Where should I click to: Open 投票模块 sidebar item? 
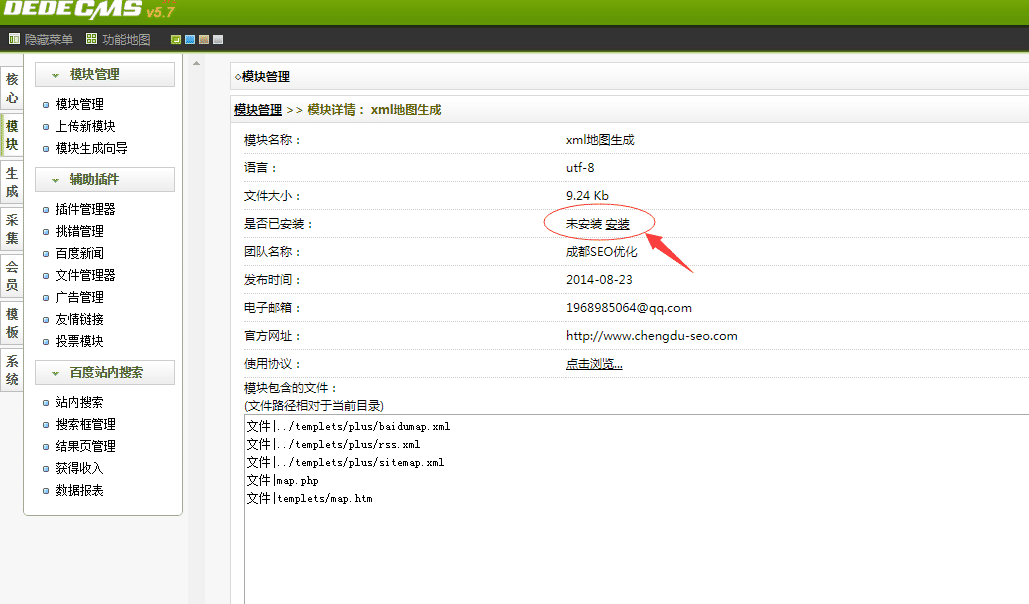coord(79,341)
